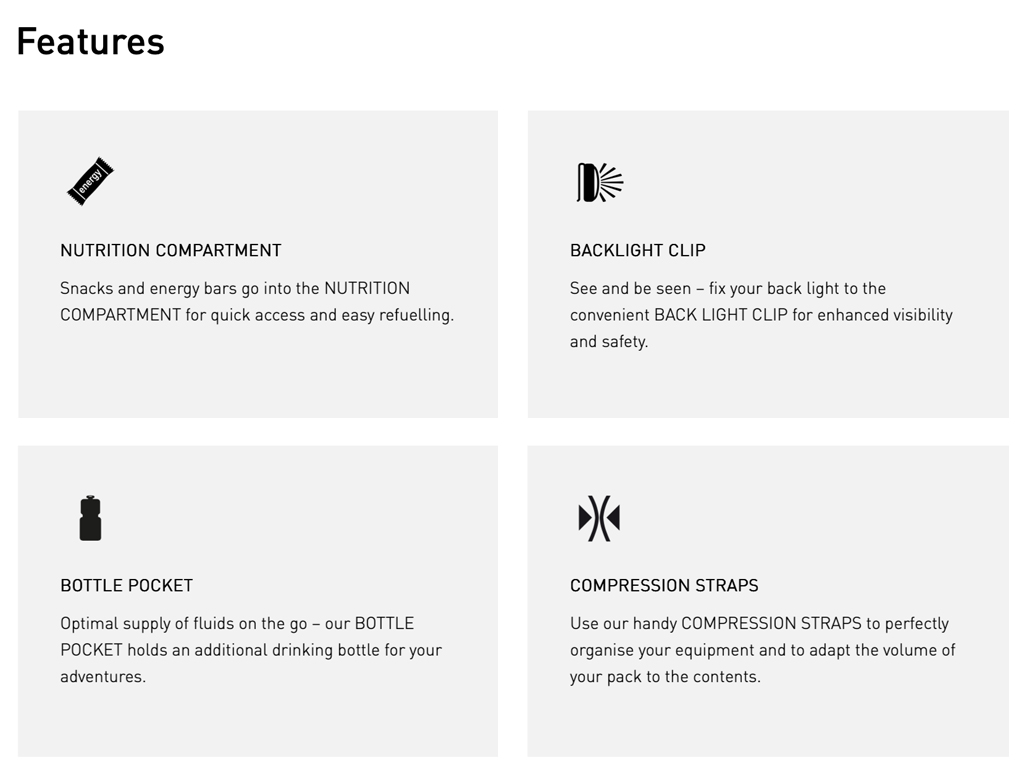Select the NUTRITION COMPARTMENT card title

coord(171,250)
